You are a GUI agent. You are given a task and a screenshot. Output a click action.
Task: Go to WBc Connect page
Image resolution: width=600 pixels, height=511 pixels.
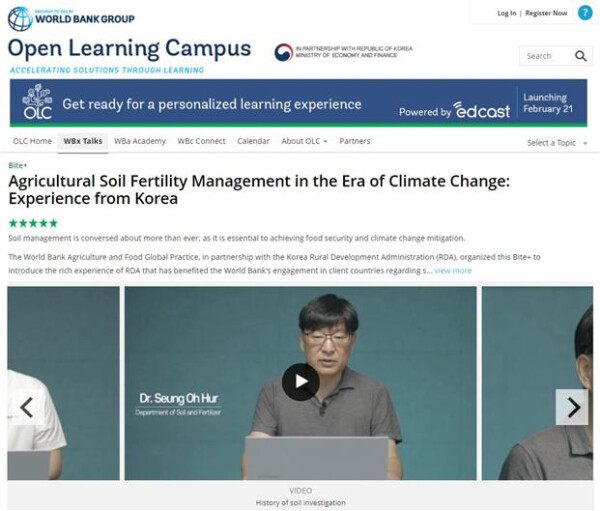click(201, 141)
